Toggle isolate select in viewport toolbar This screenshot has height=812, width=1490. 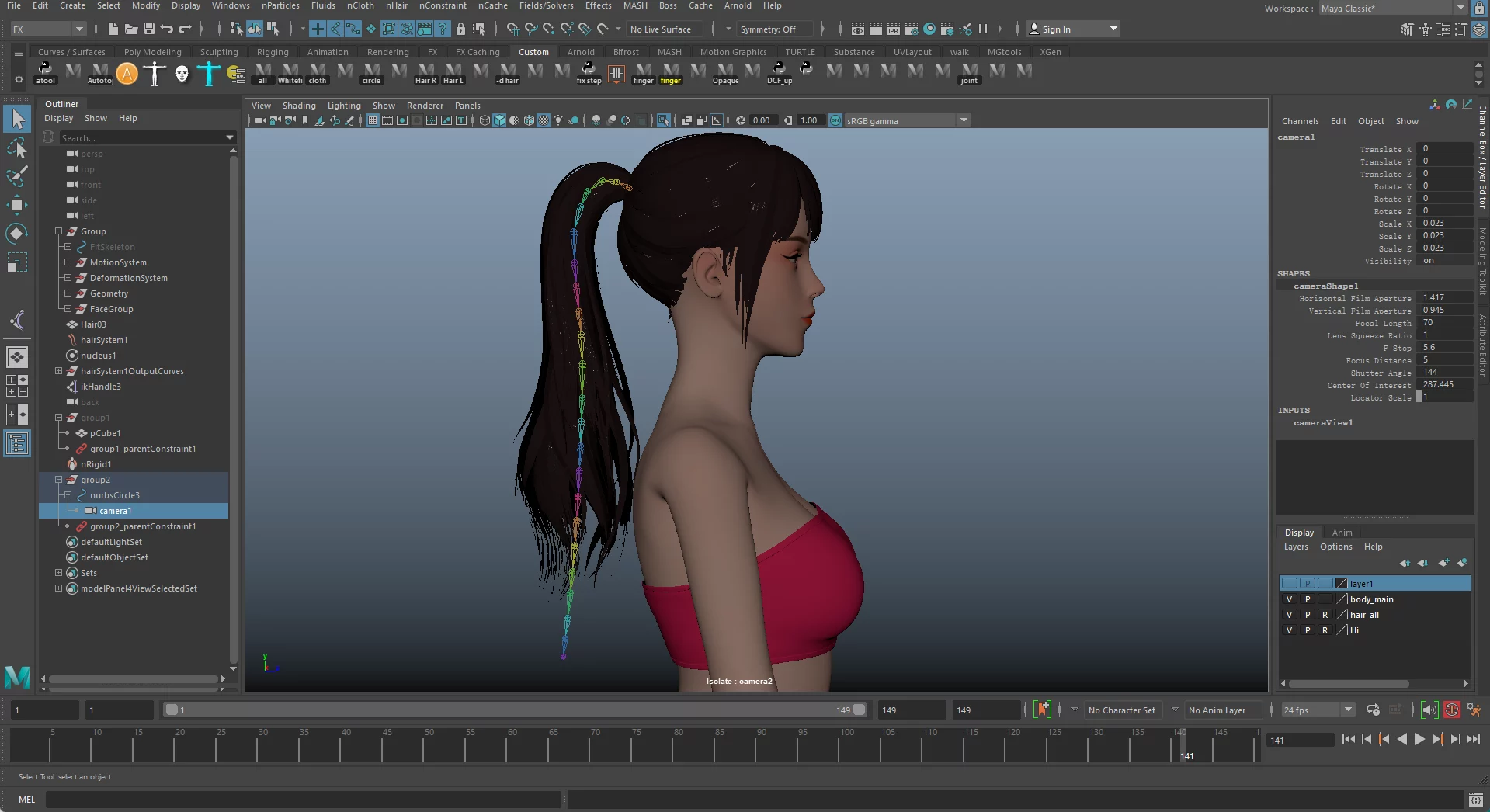663,120
